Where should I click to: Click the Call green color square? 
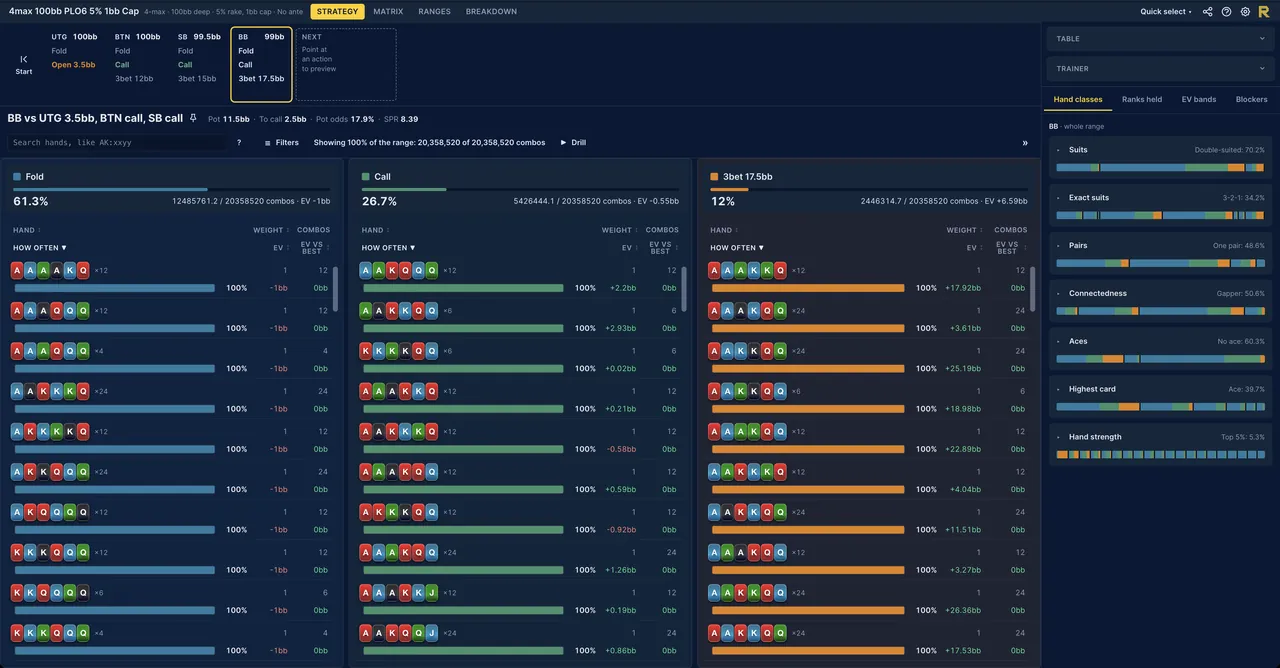(x=366, y=177)
